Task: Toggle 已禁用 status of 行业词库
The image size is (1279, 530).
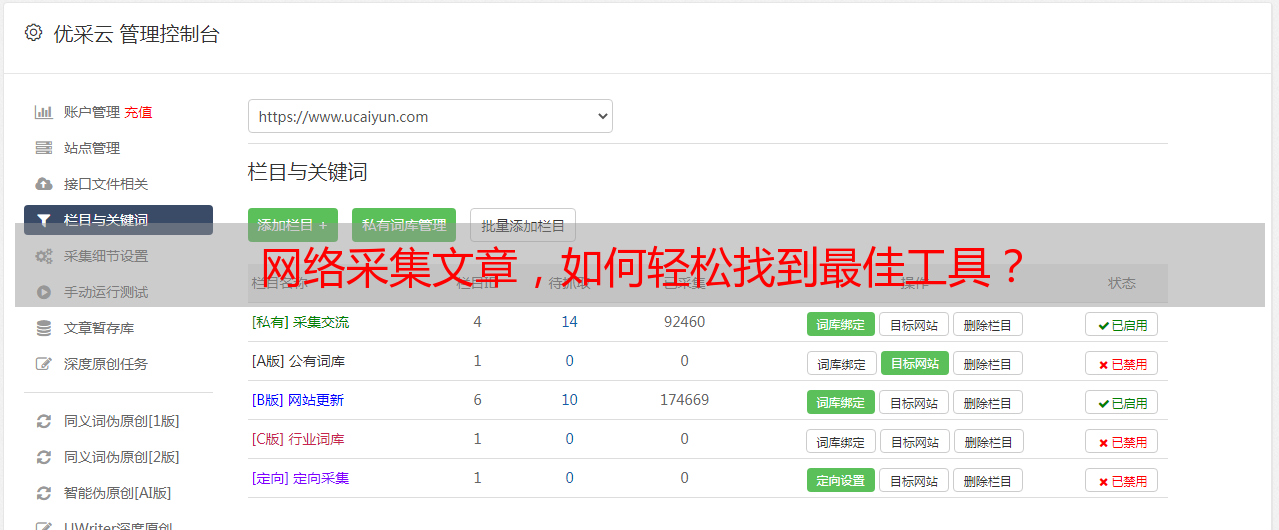Action: point(1122,441)
